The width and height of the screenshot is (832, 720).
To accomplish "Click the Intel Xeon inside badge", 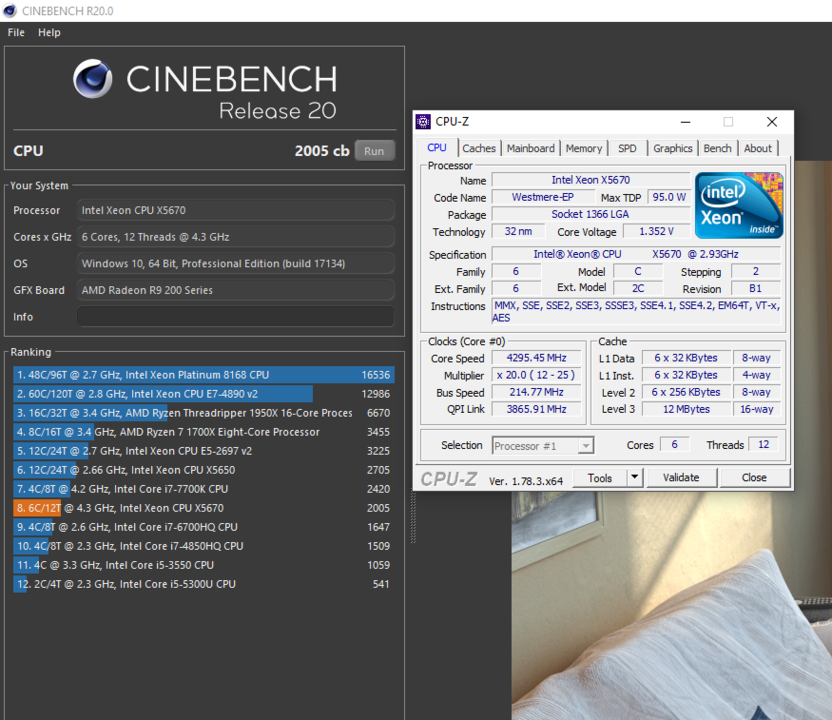I will click(x=739, y=205).
